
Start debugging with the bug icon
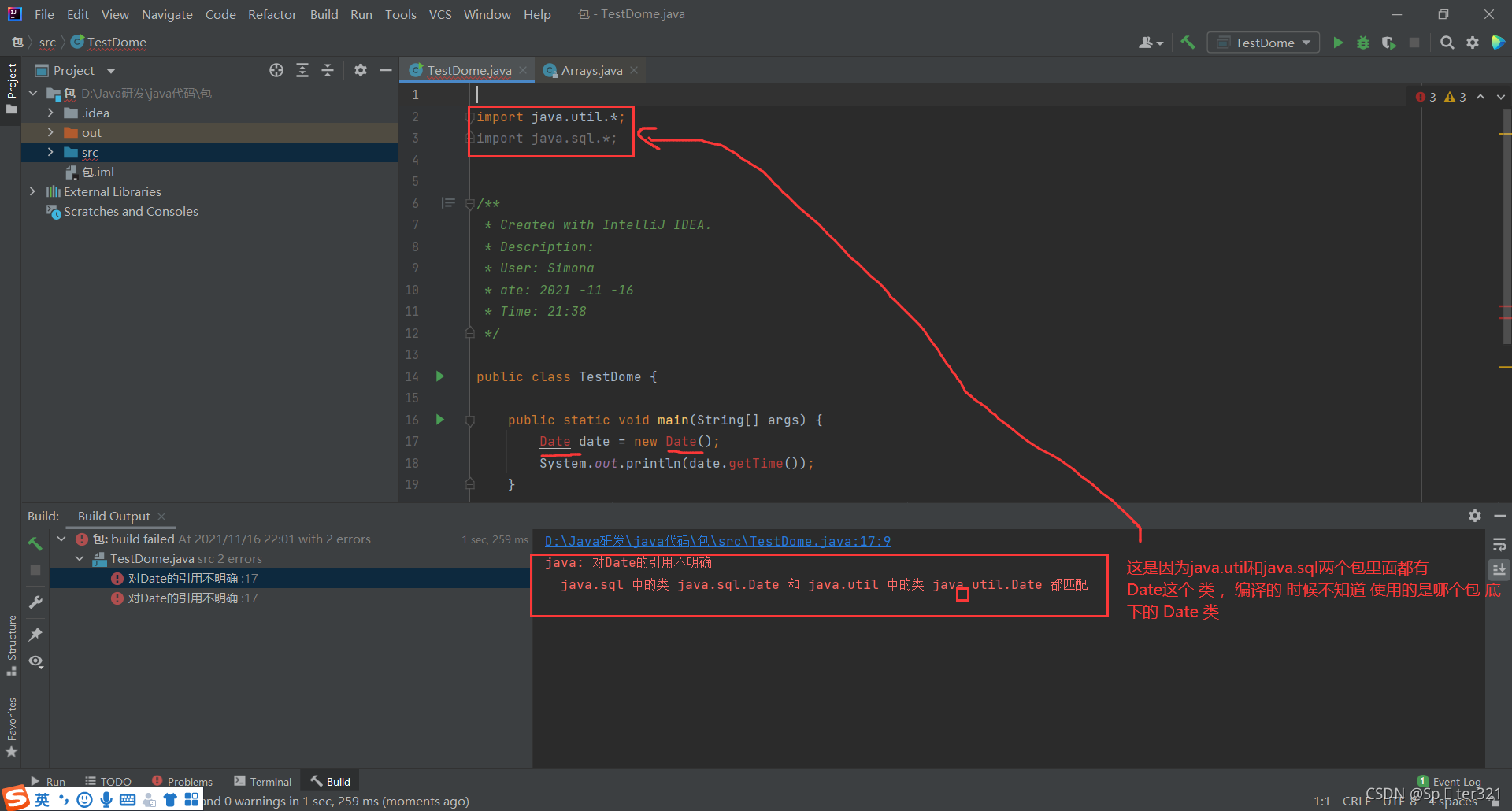point(1363,43)
